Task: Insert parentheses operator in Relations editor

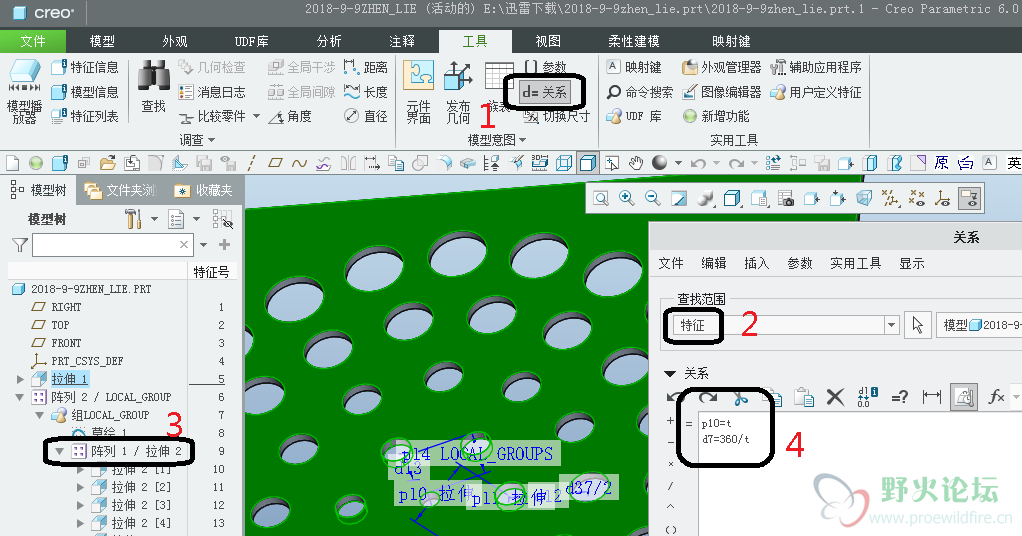Action: pos(671,529)
